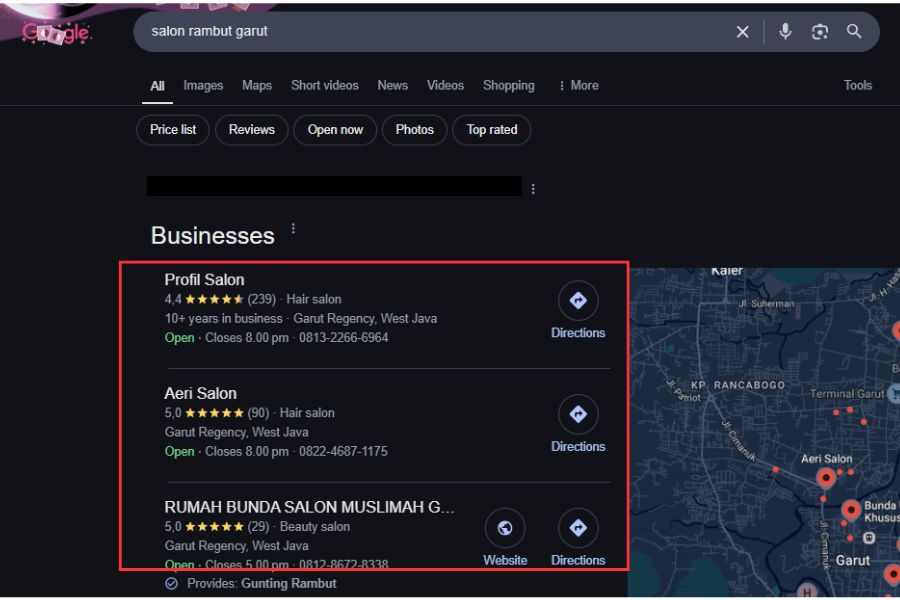Open the Tools search options

tap(857, 86)
